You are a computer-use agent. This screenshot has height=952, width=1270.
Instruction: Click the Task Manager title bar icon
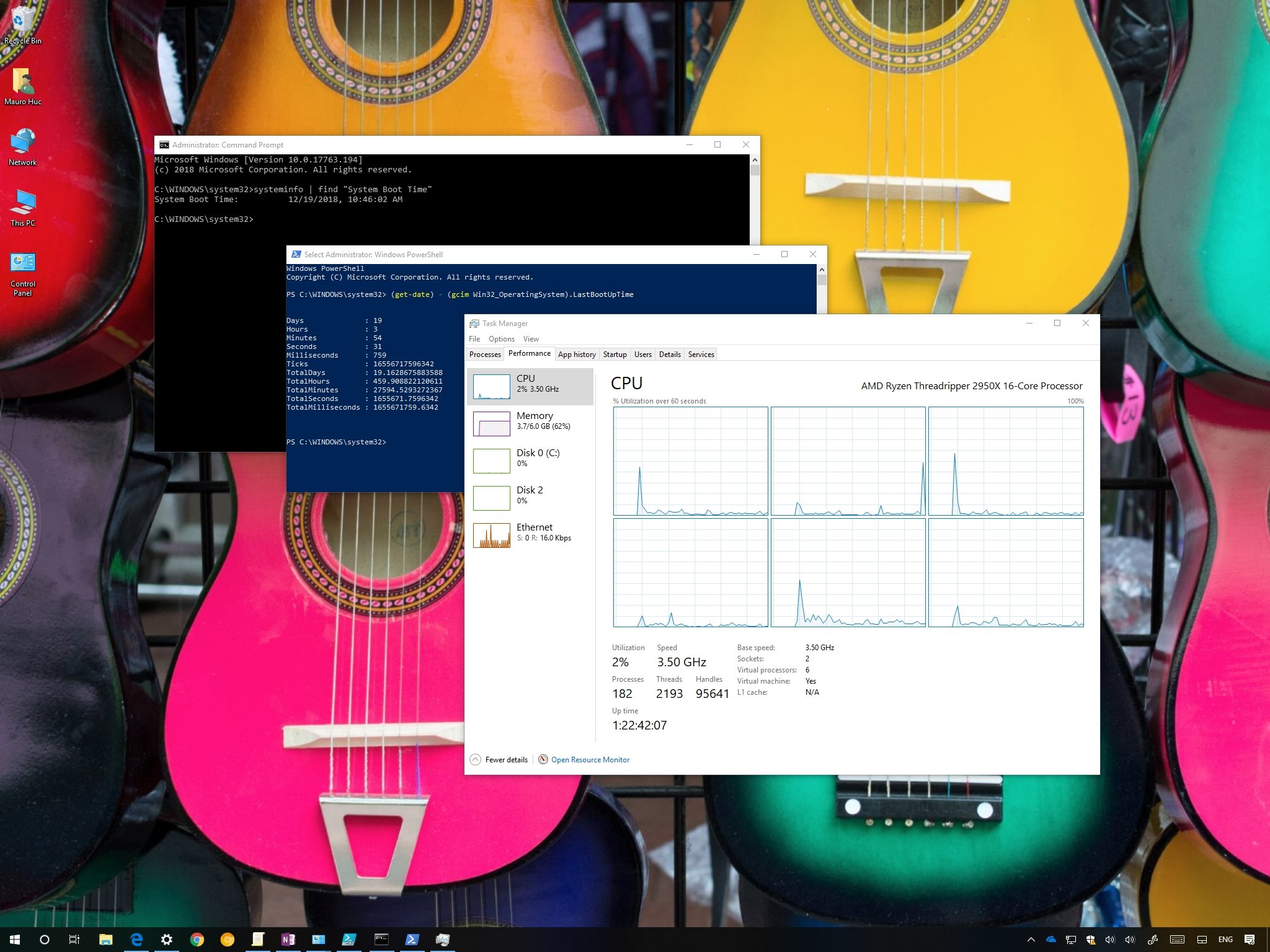pos(474,324)
